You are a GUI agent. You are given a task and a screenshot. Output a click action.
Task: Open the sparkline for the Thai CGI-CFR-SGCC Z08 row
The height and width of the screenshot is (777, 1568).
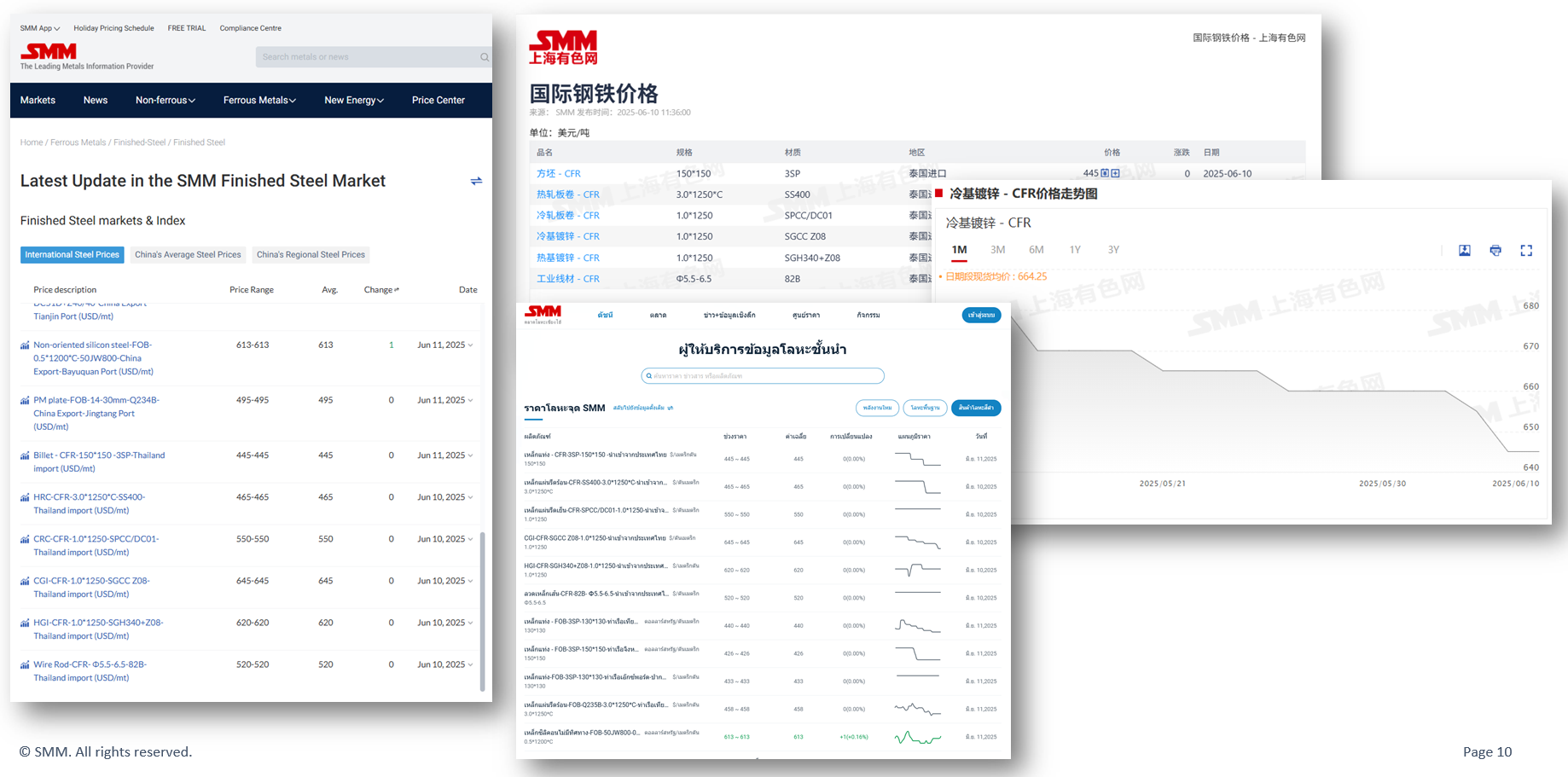[x=918, y=542]
